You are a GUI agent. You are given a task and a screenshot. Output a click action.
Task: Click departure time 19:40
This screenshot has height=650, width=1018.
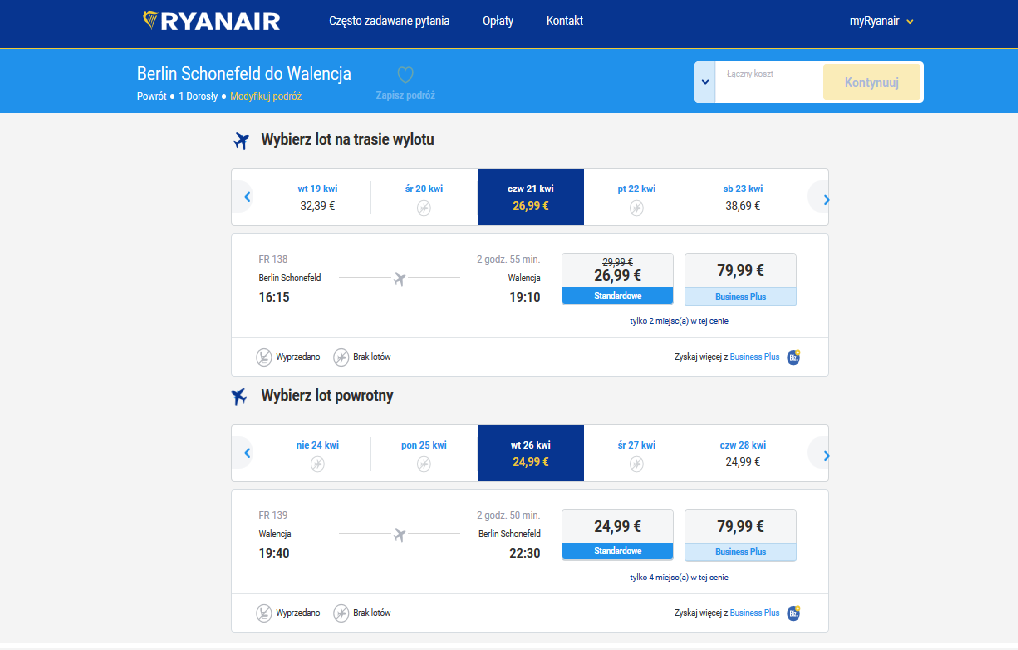[x=274, y=553]
